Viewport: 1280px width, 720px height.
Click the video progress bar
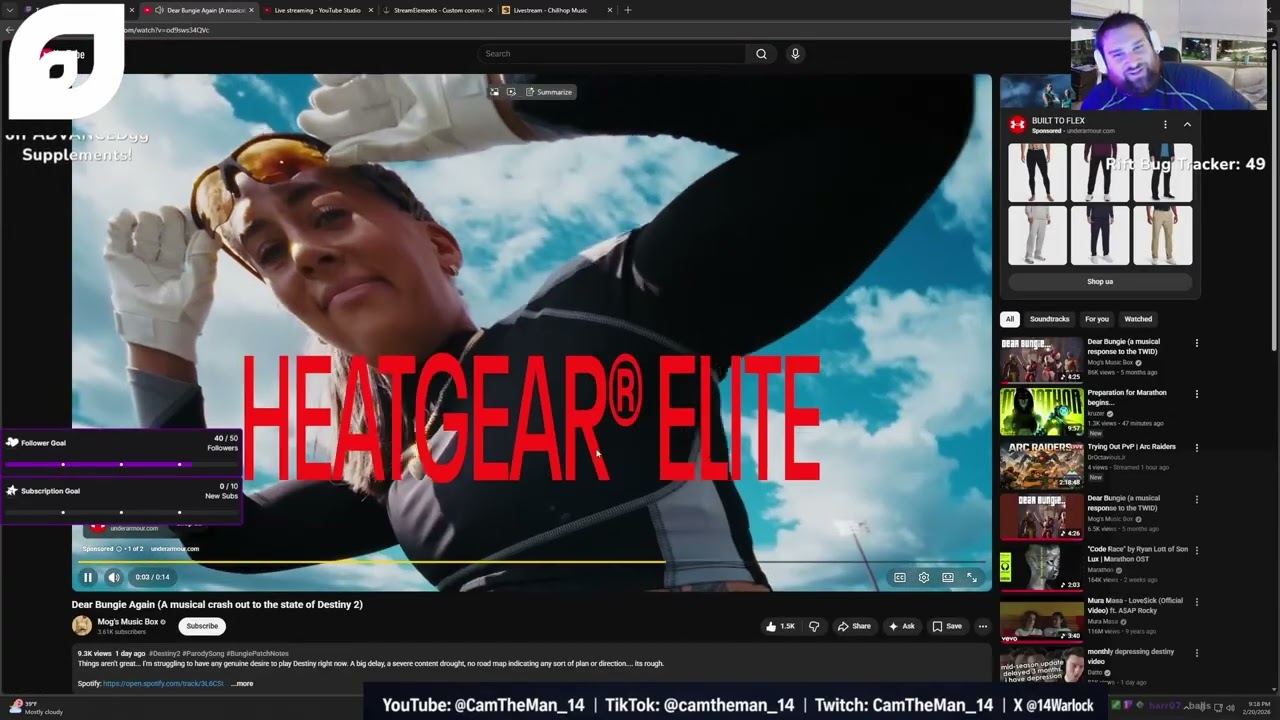(x=532, y=561)
